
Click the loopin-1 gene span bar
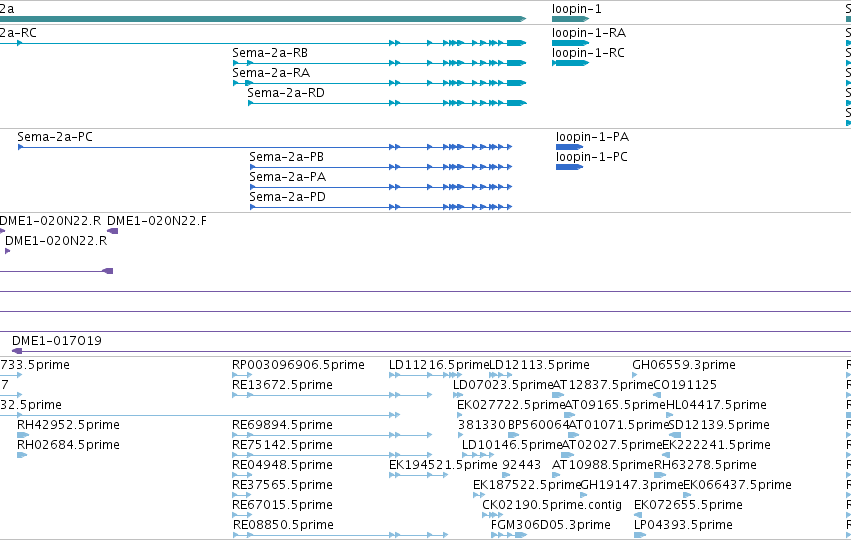coord(570,19)
